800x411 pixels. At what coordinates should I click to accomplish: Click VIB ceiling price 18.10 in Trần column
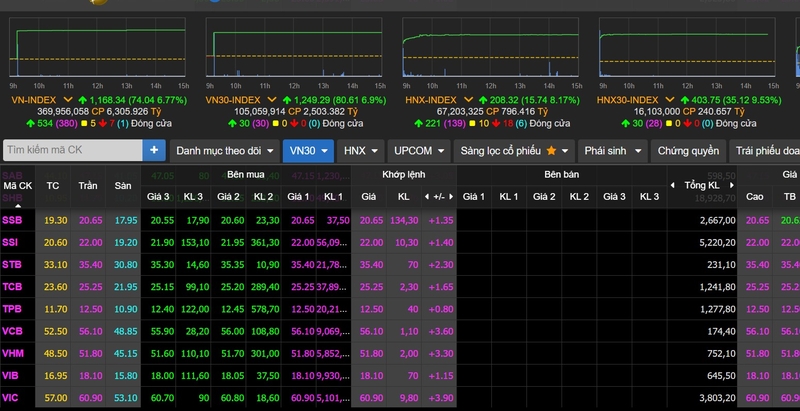(91, 376)
